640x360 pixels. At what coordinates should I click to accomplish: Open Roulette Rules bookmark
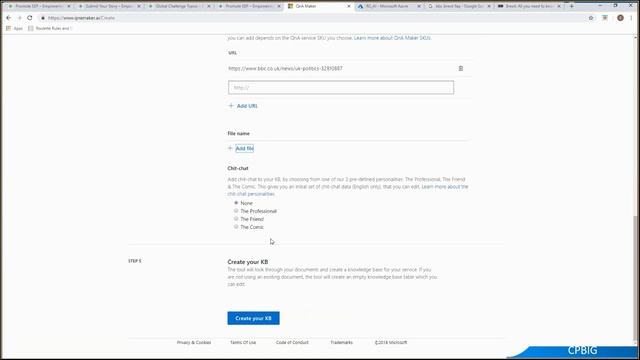point(50,29)
